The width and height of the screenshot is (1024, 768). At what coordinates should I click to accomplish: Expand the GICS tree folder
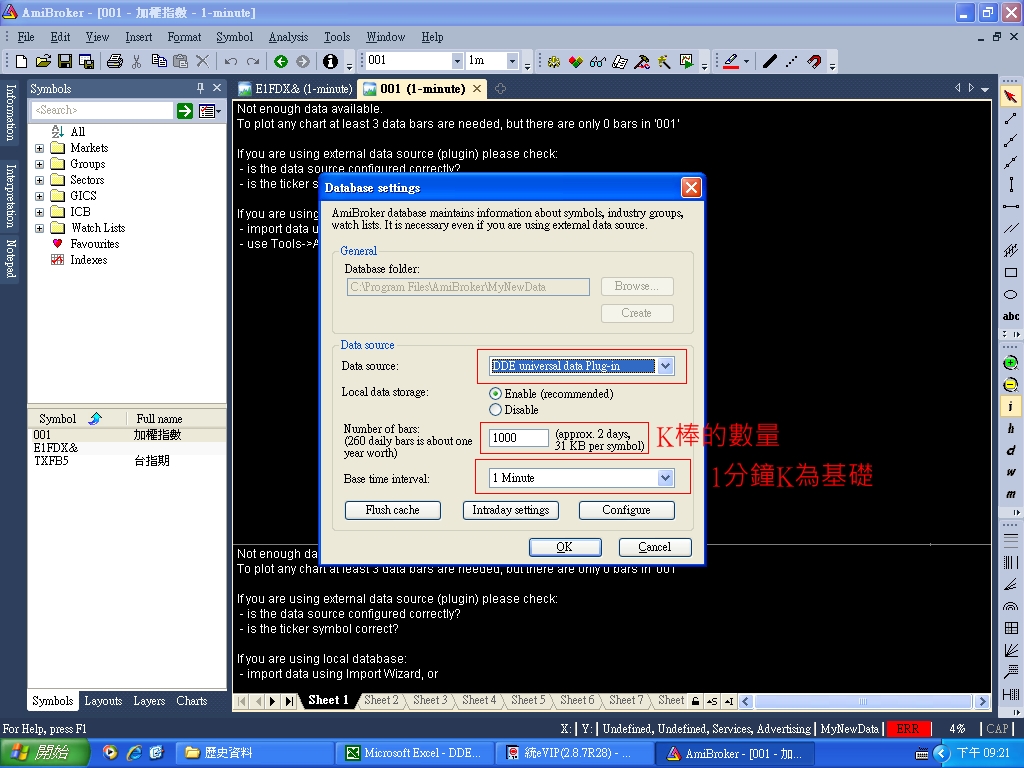click(40, 196)
